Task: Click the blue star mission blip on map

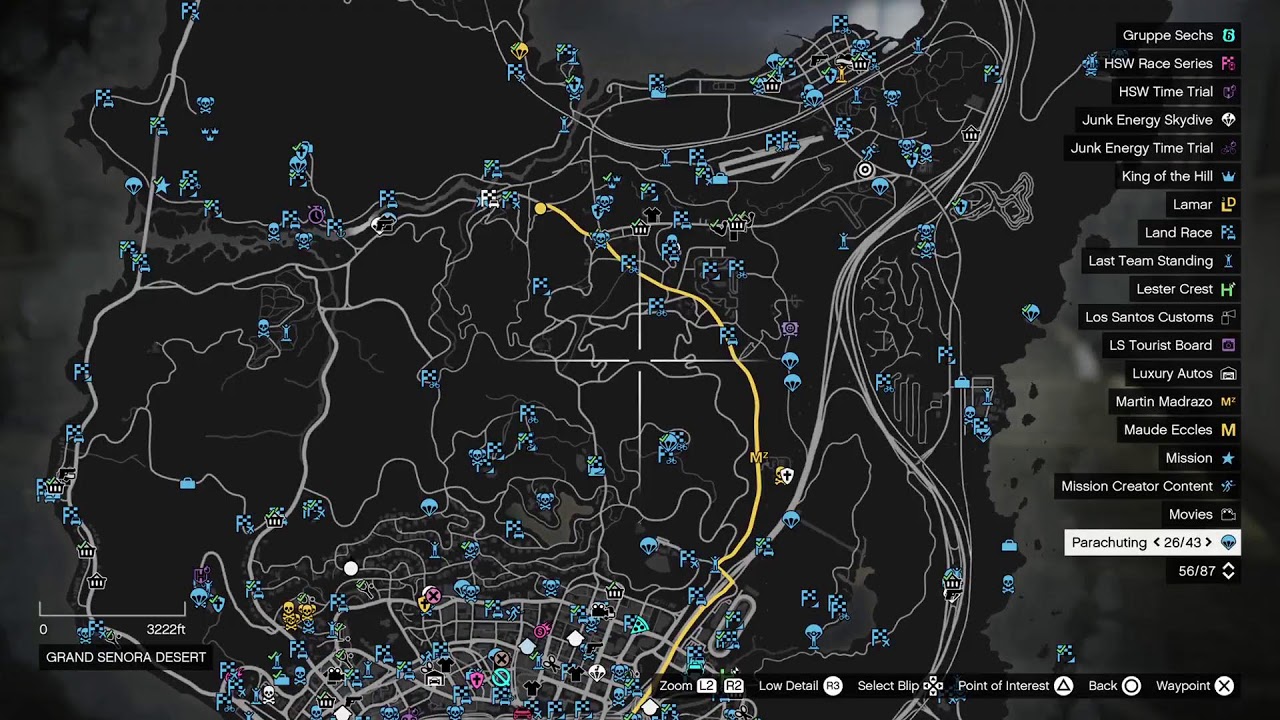Action: pyautogui.click(x=161, y=185)
